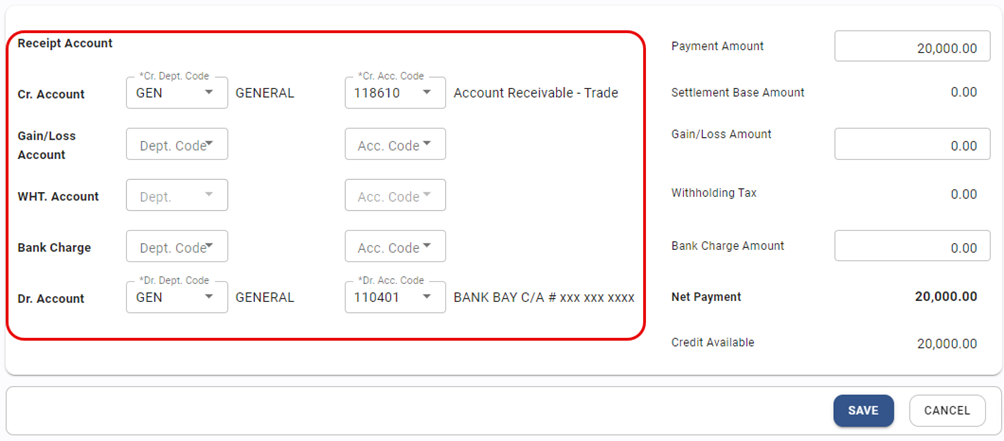The width and height of the screenshot is (1004, 441).
Task: Open Gain/Loss Account Dept. Code dropdown
Action: click(177, 145)
